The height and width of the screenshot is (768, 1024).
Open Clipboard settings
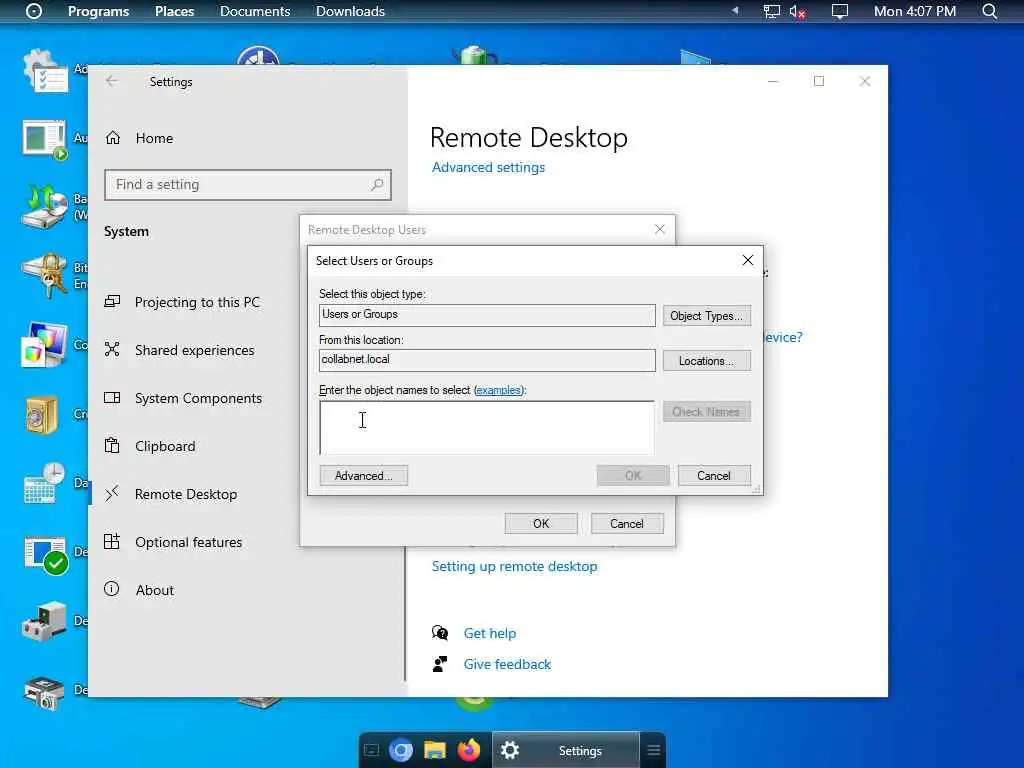165,447
